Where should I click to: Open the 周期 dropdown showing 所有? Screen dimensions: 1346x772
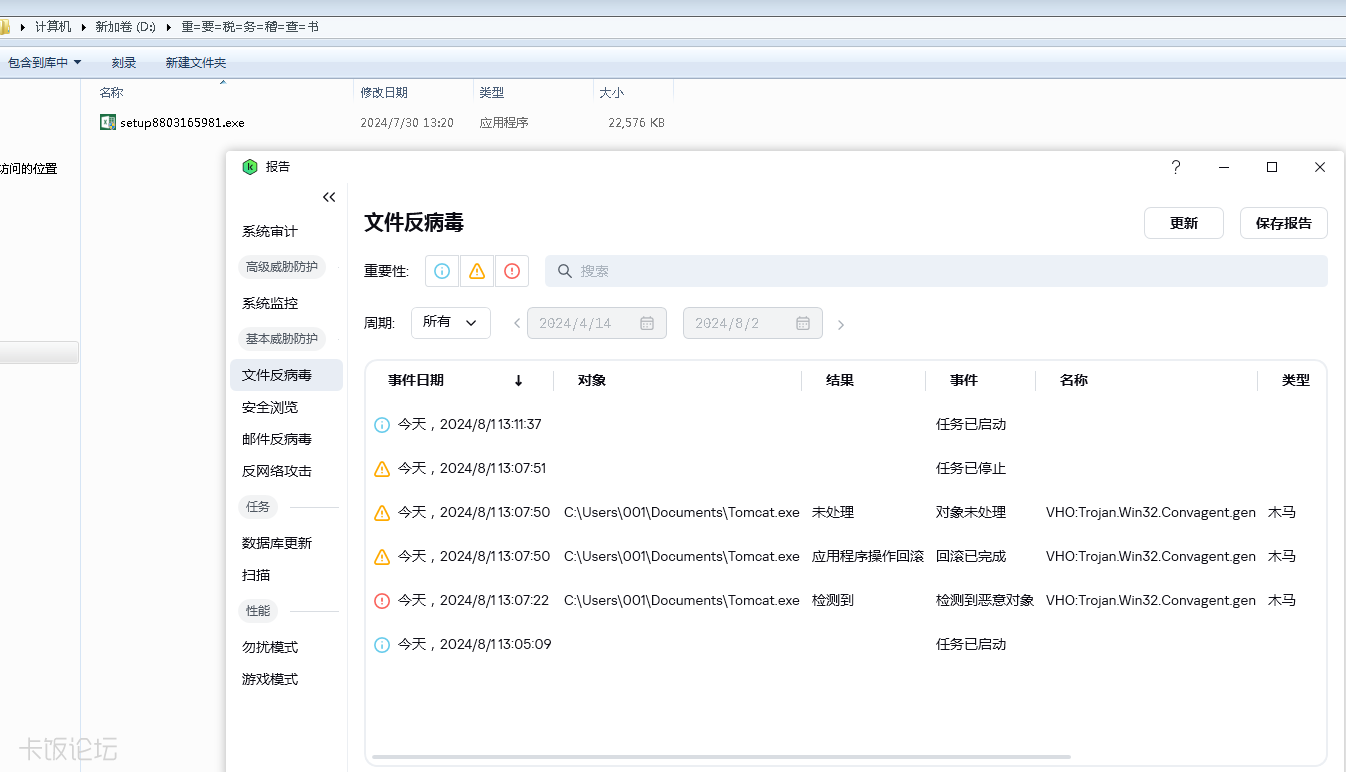pos(451,323)
